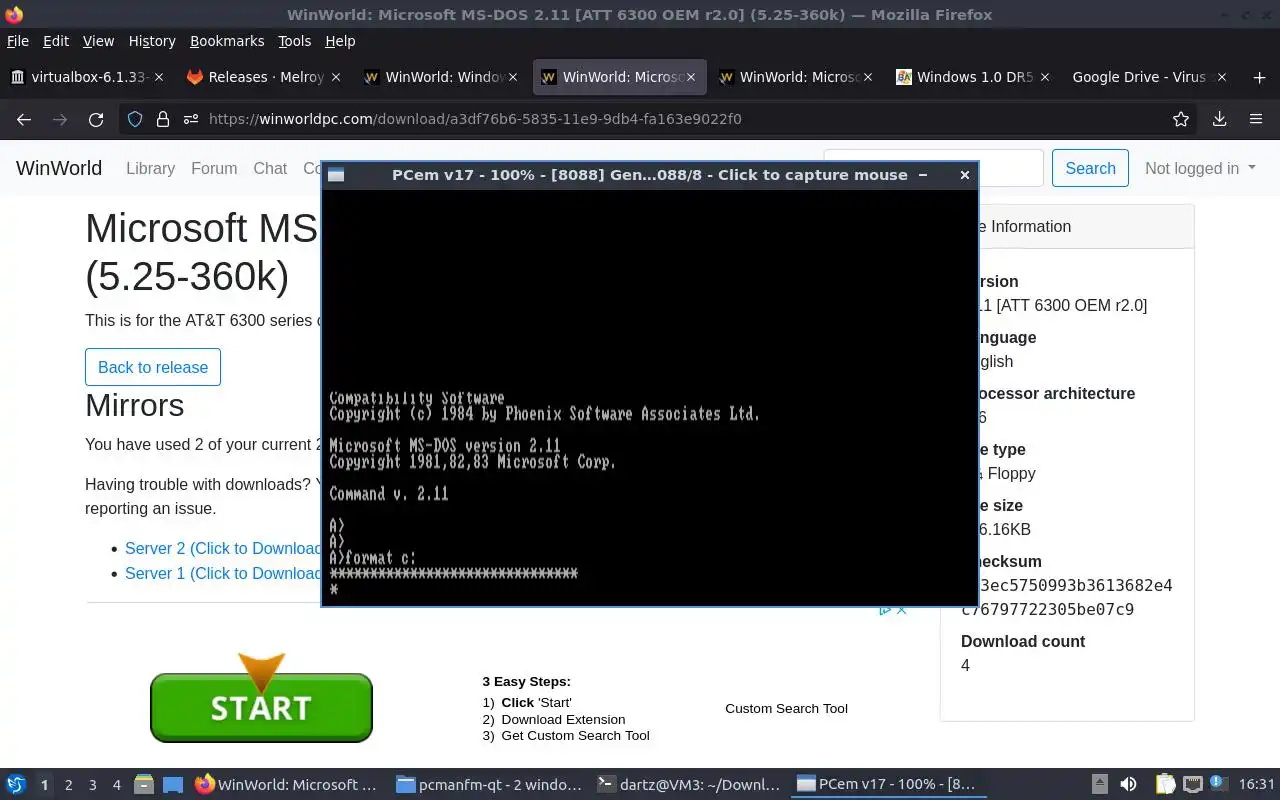1280x800 pixels.
Task: Download from Server 1 link
Action: (222, 573)
